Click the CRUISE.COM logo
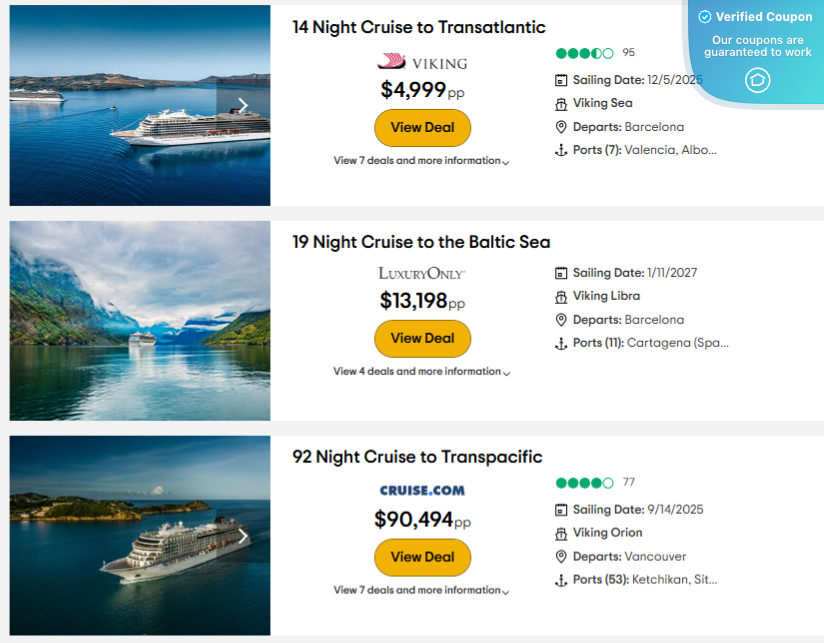Viewport: 824px width, 643px height. point(422,491)
